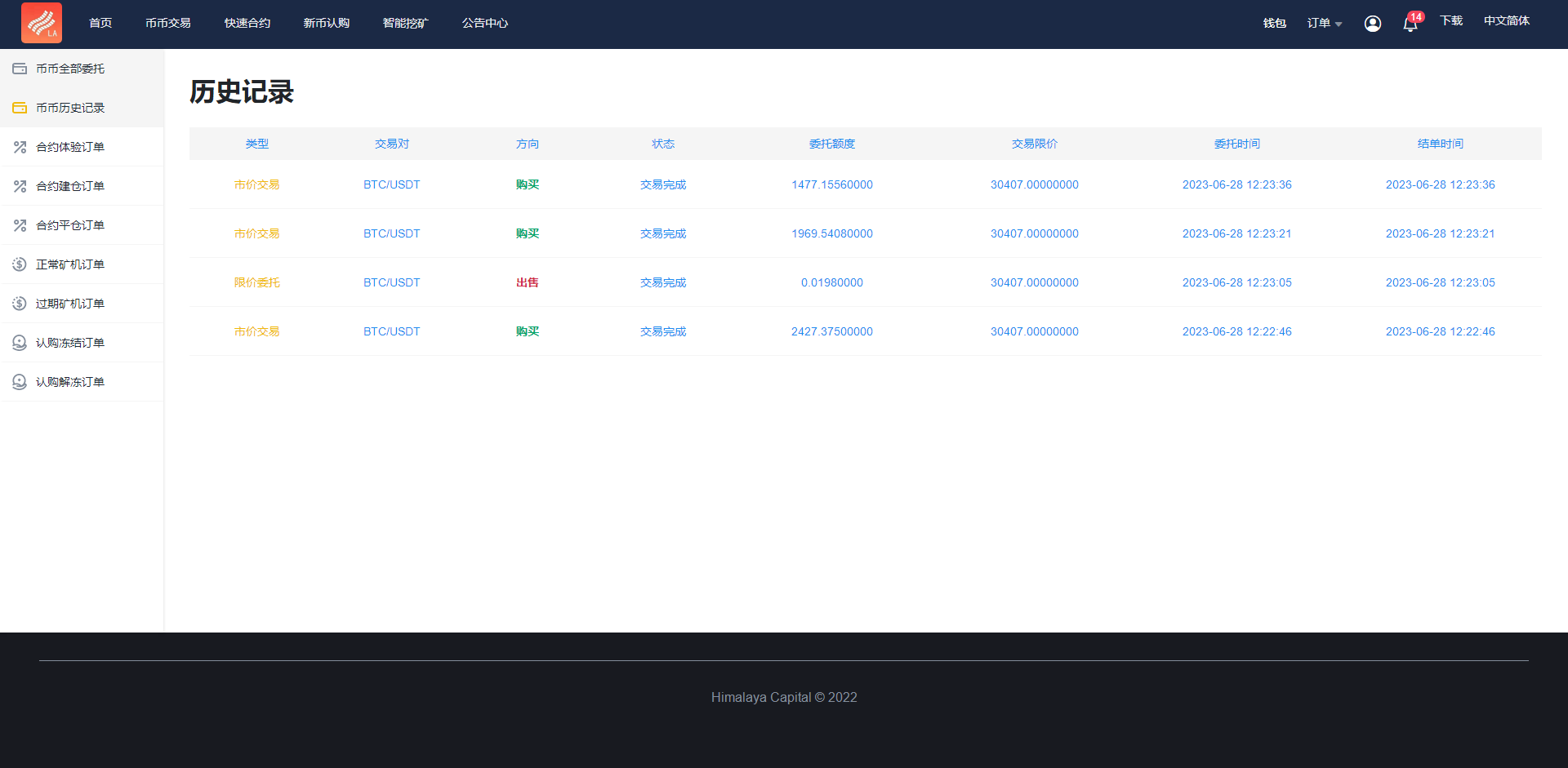Click the face icon beside 认购冻结订单
This screenshot has height=768, width=1568.
click(20, 343)
